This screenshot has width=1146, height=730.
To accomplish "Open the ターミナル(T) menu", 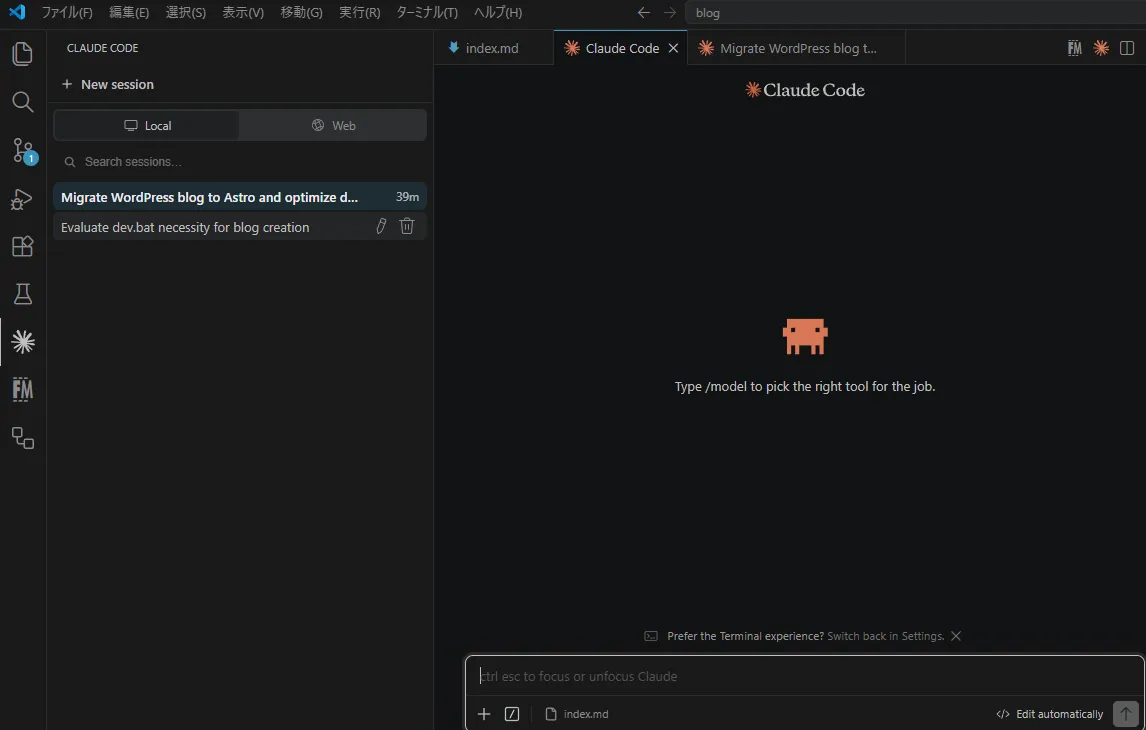I will tap(427, 13).
